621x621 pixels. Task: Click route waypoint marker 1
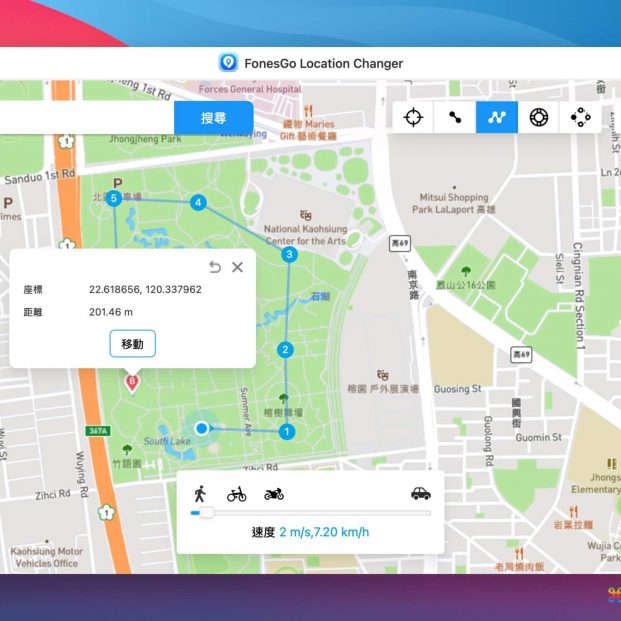(287, 432)
